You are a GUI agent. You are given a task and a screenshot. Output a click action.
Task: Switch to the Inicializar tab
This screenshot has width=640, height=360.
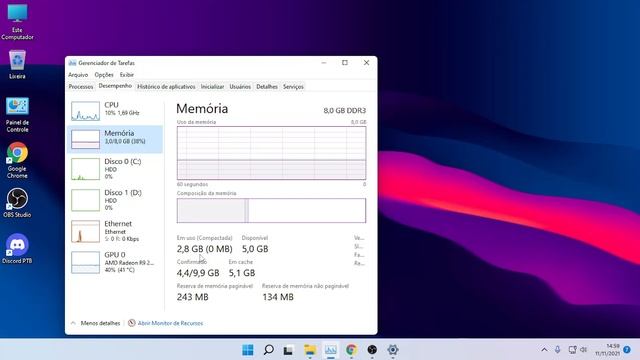pos(212,87)
